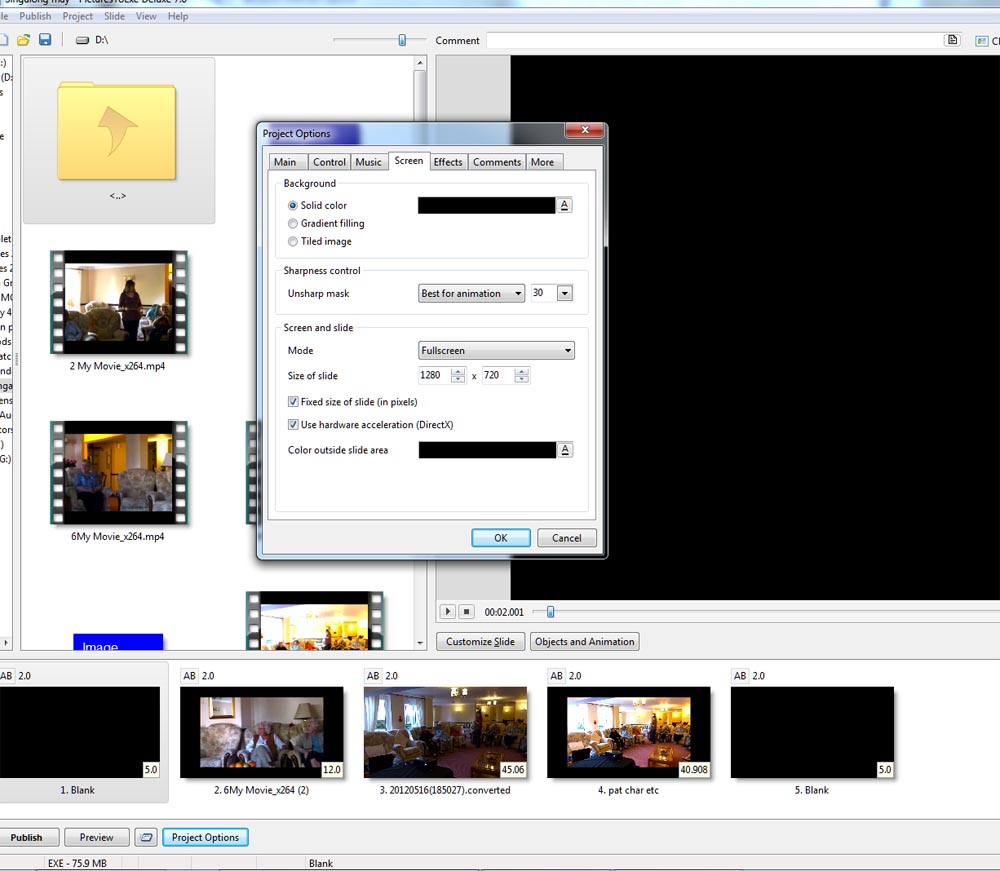Select slide 3 20120516(185027).converted

point(445,732)
